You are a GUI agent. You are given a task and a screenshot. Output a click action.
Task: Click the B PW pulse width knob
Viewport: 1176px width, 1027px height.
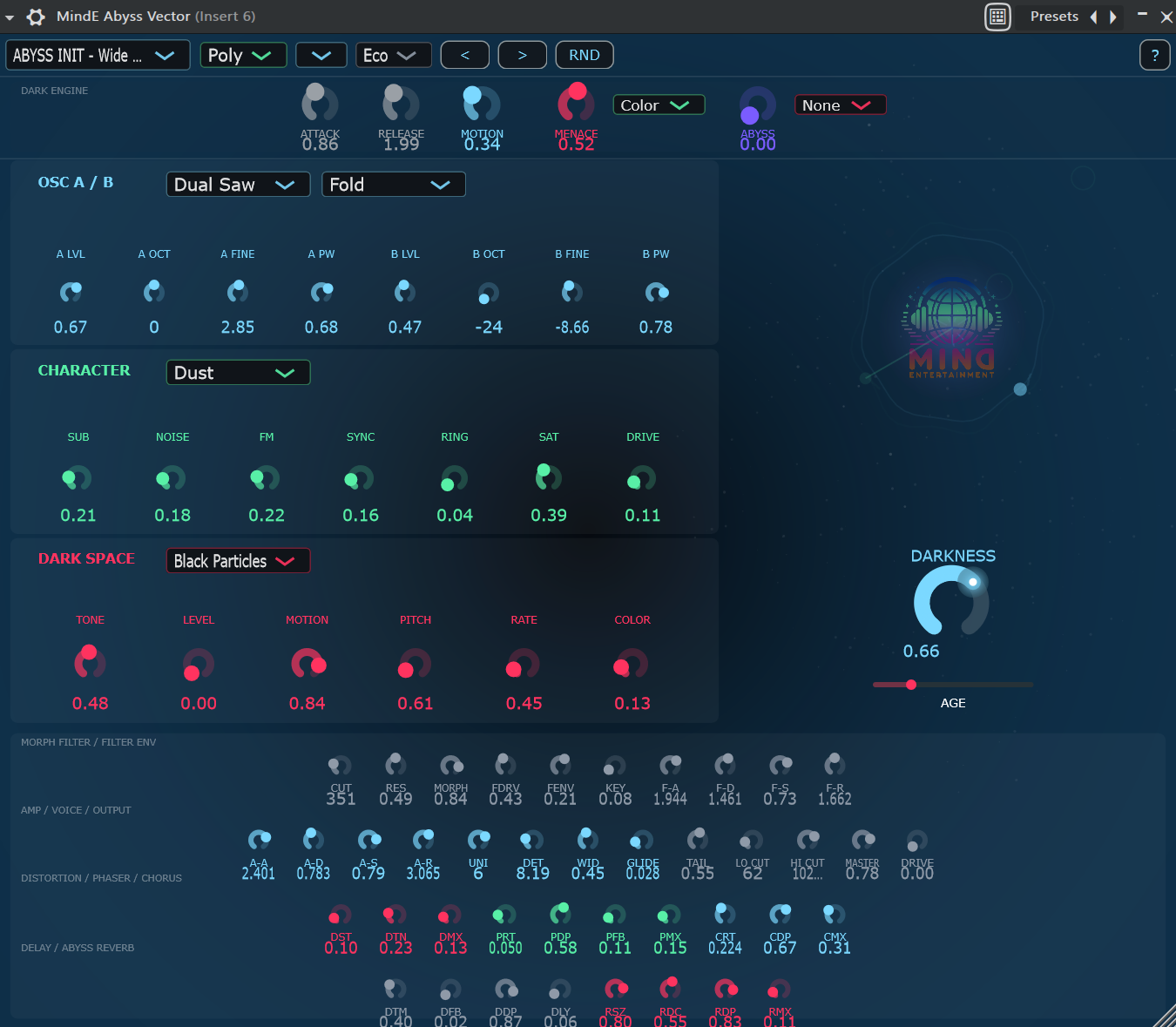tap(656, 292)
